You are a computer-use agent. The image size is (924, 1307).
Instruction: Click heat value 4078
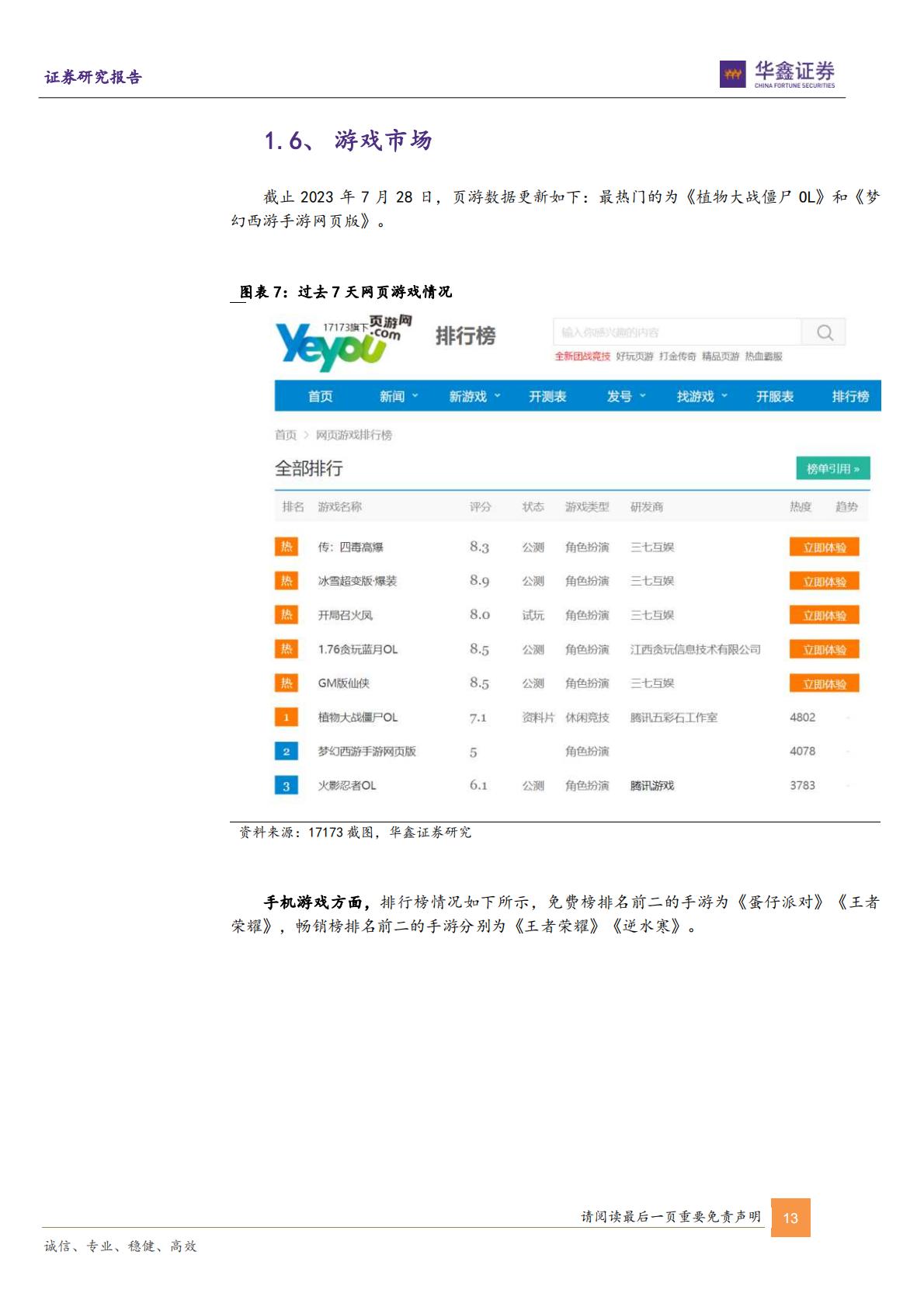tap(802, 752)
